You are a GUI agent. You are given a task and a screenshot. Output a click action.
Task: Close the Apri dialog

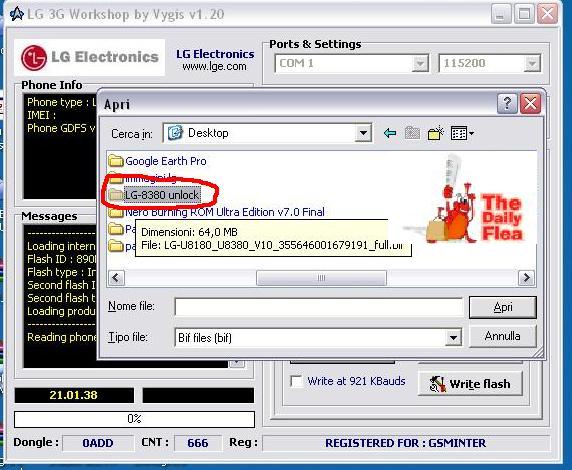point(530,104)
